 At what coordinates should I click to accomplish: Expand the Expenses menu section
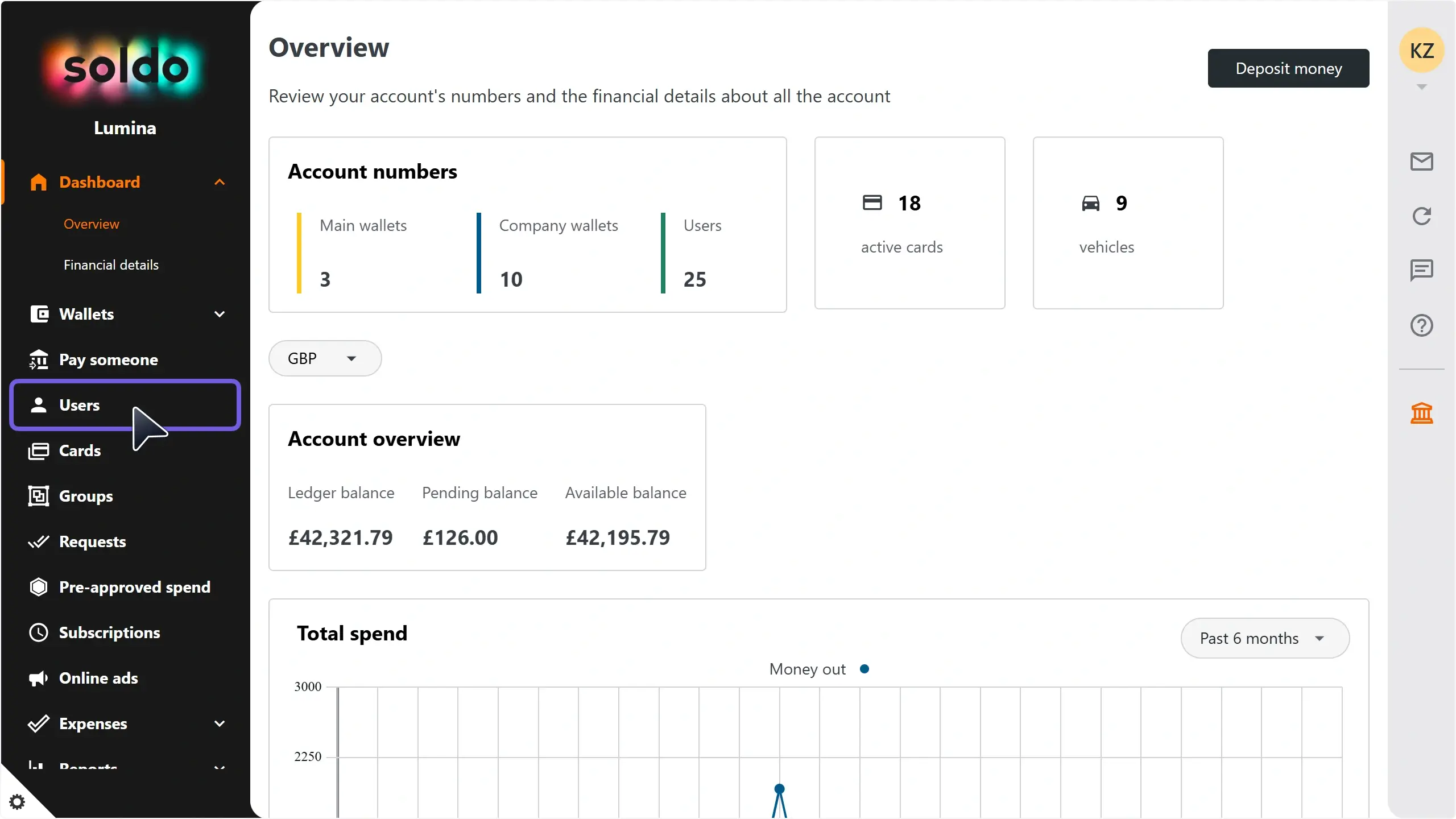(220, 723)
